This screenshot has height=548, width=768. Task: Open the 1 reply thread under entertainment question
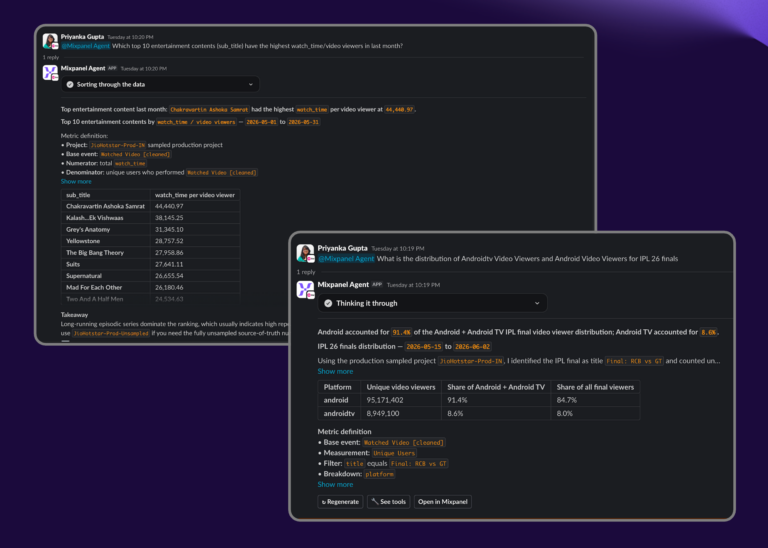50,57
